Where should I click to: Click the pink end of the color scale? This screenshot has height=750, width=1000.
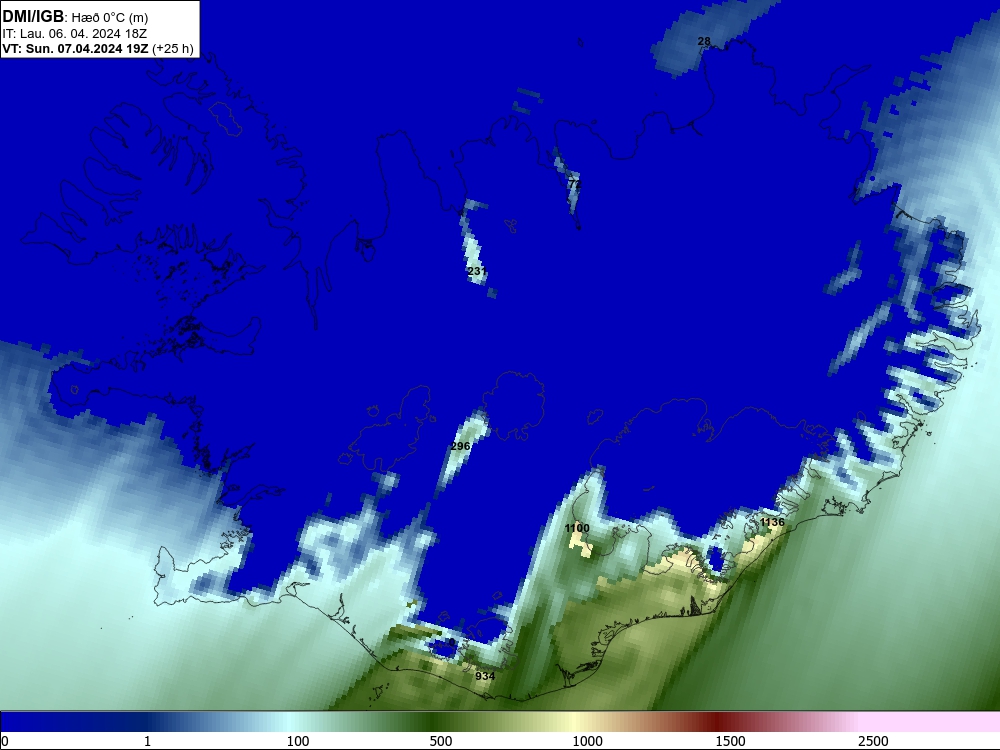(931, 722)
